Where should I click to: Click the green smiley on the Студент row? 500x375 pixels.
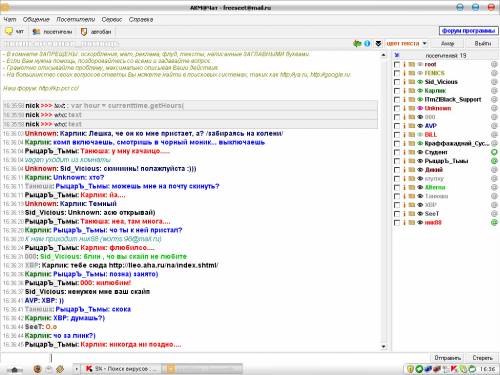click(x=494, y=152)
